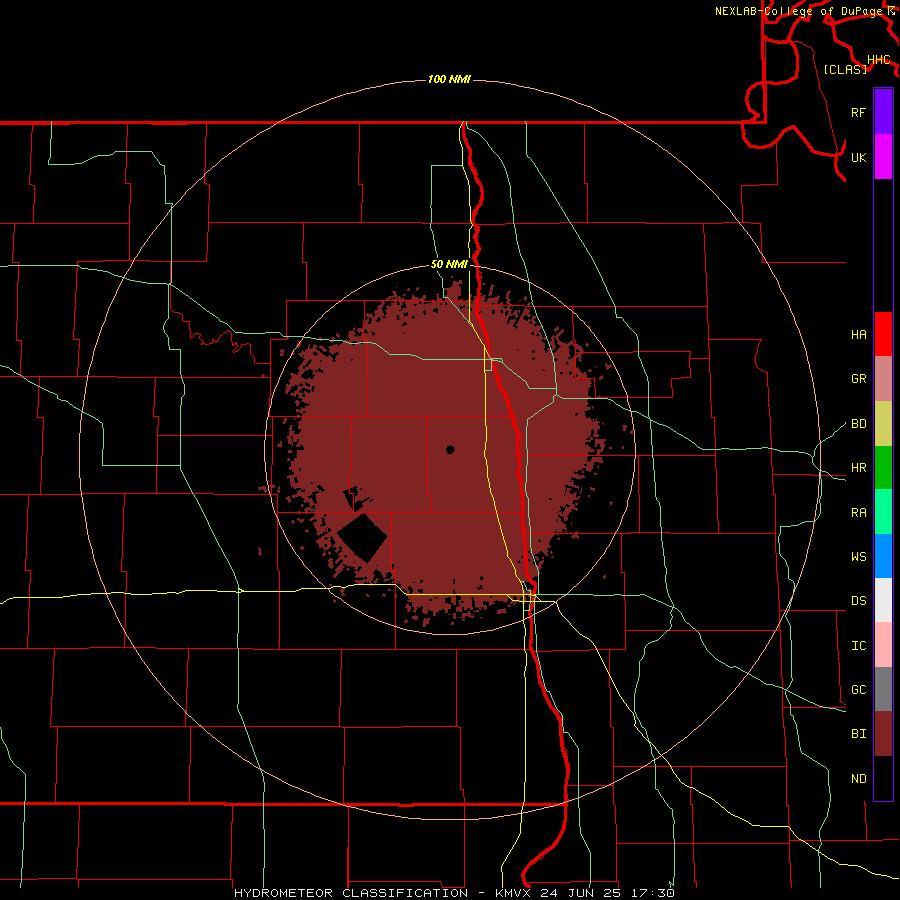The image size is (900, 900).
Task: Click the HR green legend swatch
Action: 883,468
